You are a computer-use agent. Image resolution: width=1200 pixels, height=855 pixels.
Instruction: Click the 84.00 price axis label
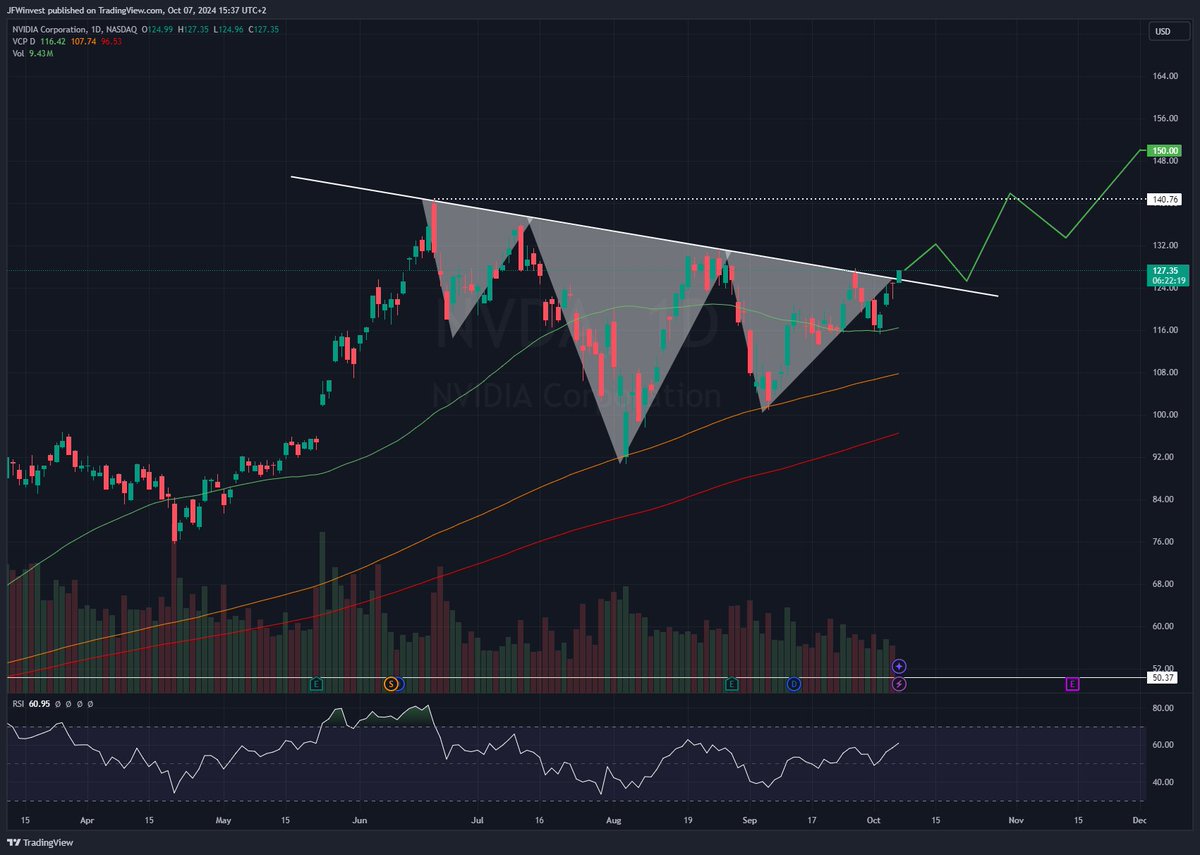pos(1165,499)
